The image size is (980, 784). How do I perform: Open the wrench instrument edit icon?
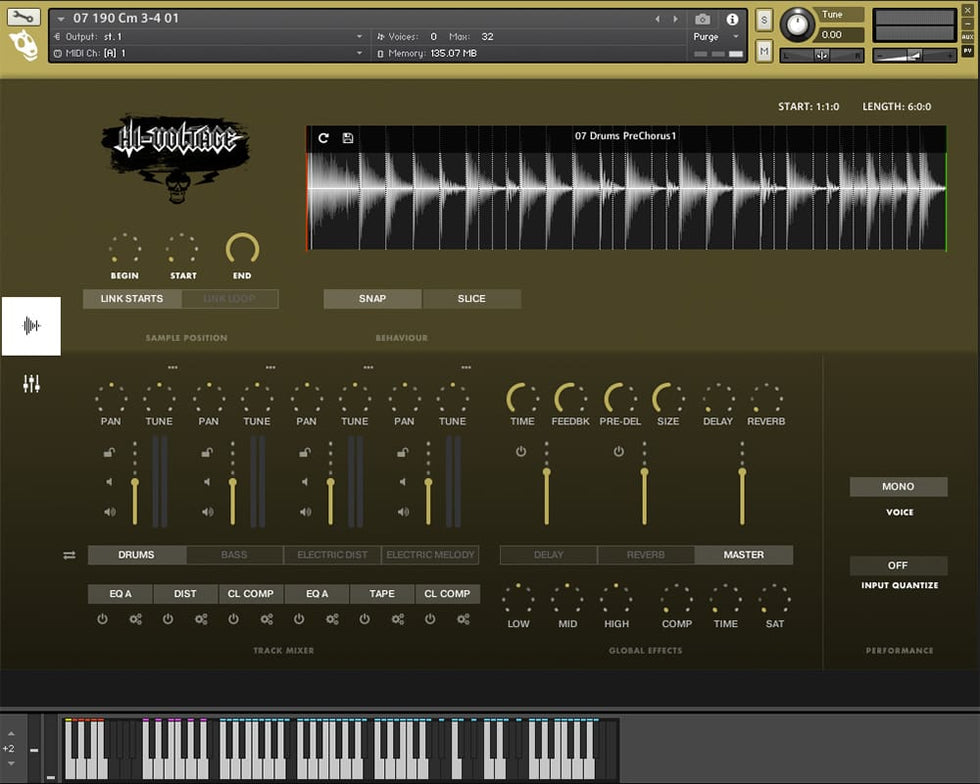24,17
